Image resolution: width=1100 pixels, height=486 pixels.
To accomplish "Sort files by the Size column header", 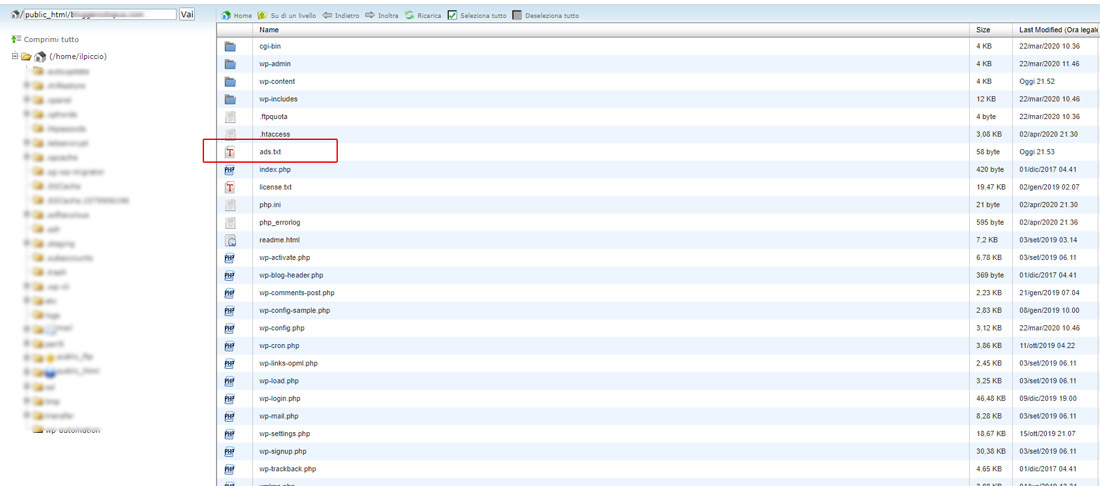I will [983, 30].
